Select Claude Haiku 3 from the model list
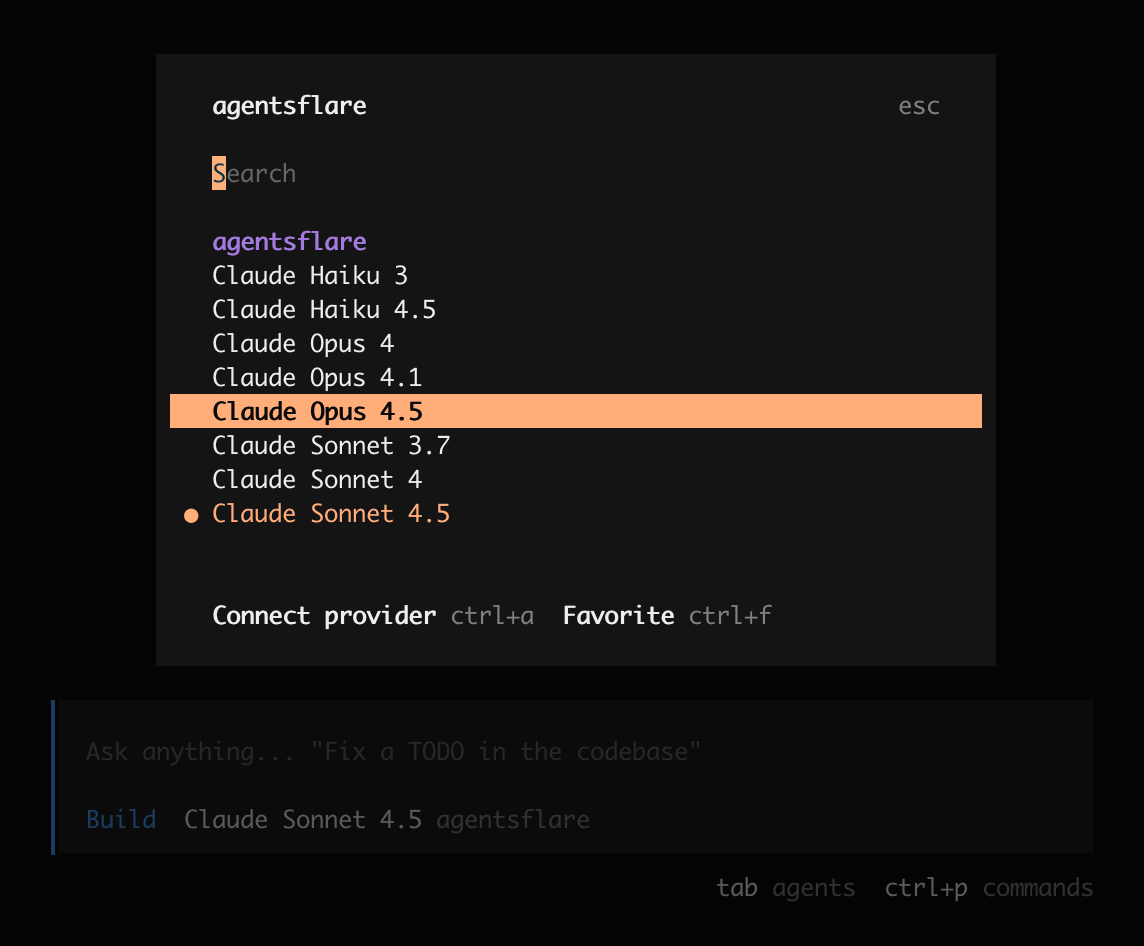 coord(310,275)
